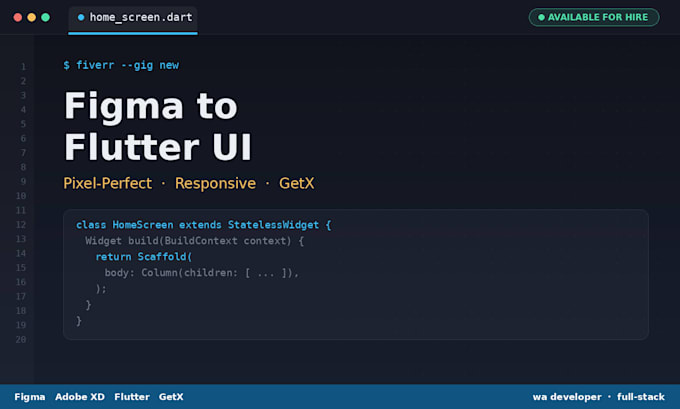Click line number 20 in the gutter
This screenshot has height=409, width=680.
pos(21,340)
